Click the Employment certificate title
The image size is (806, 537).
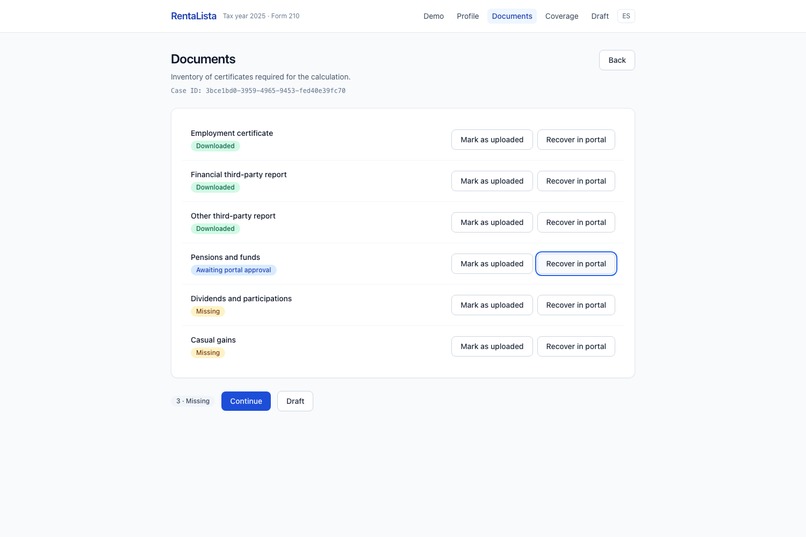(x=232, y=133)
